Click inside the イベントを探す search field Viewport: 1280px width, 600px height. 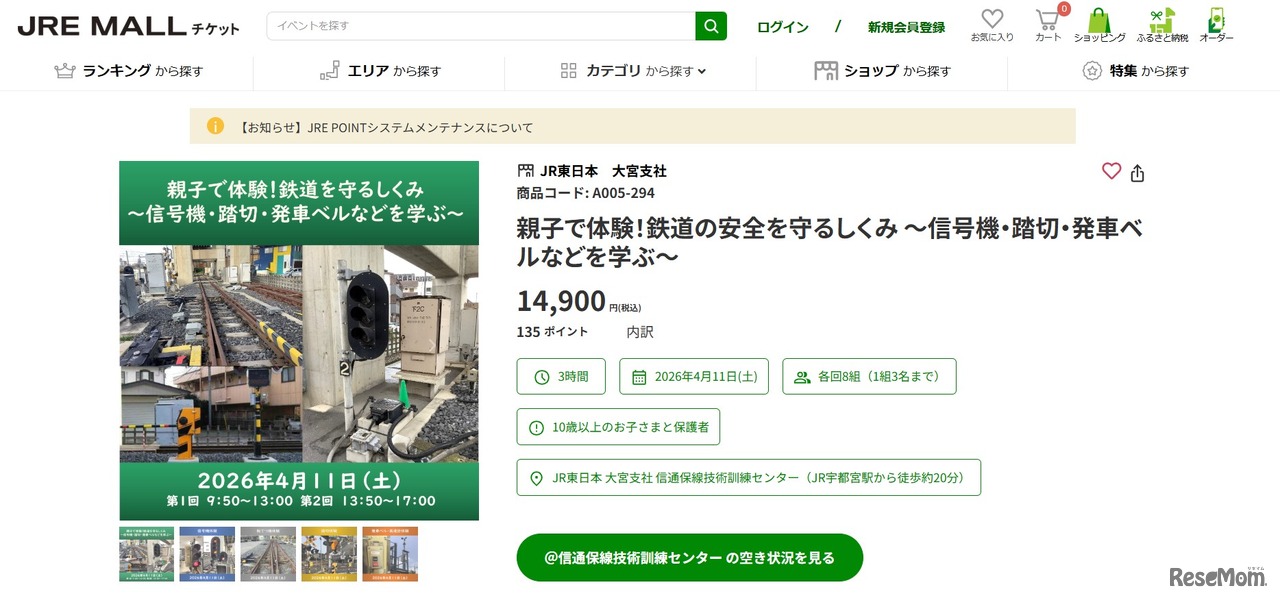click(x=450, y=25)
